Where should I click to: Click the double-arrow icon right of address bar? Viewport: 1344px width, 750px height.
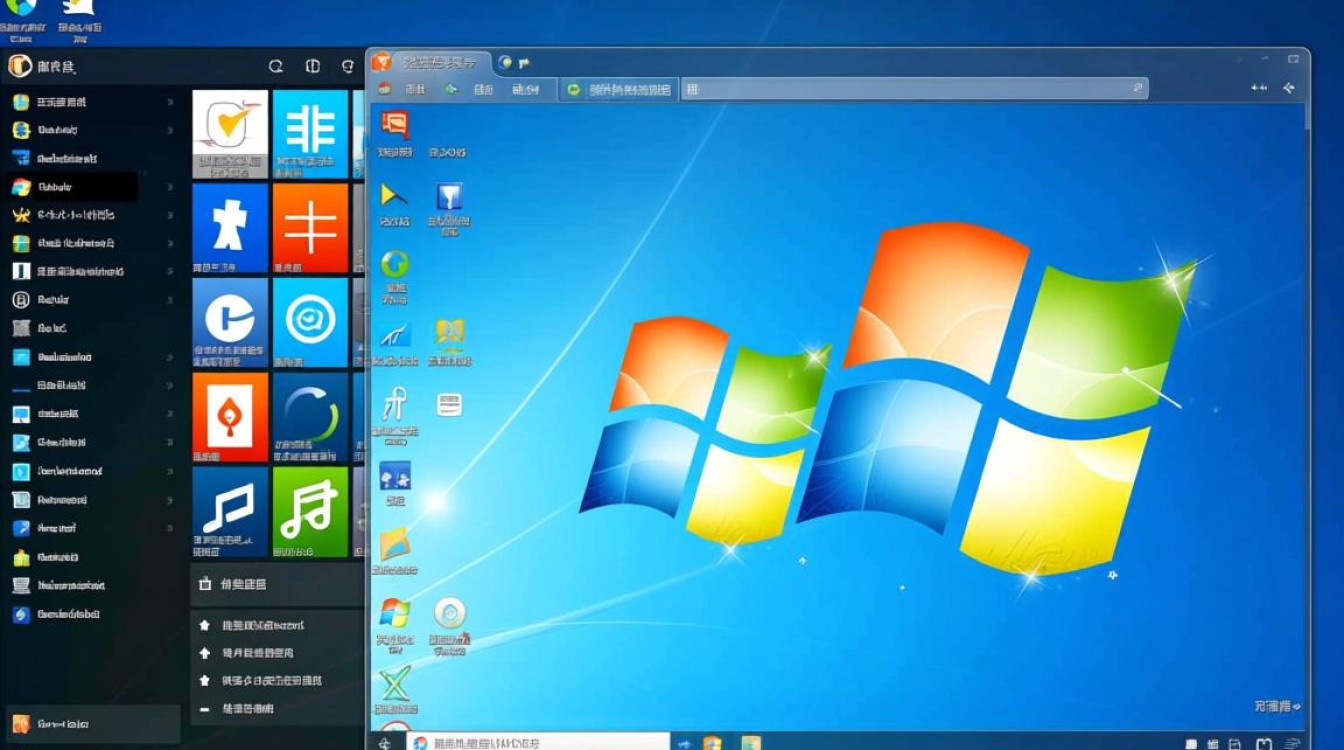pyautogui.click(x=1259, y=88)
